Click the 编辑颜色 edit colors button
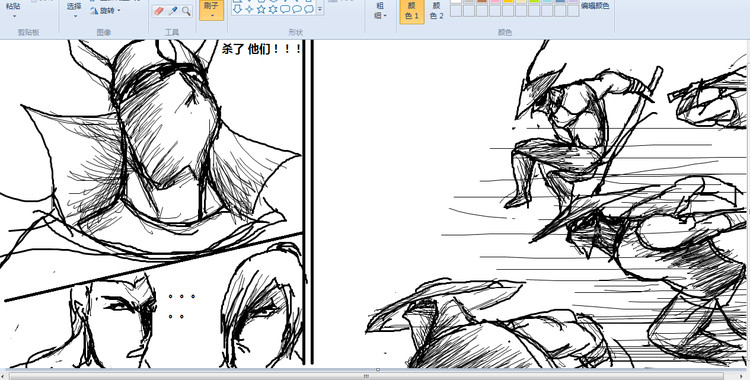Image resolution: width=750 pixels, height=380 pixels. coord(595,6)
